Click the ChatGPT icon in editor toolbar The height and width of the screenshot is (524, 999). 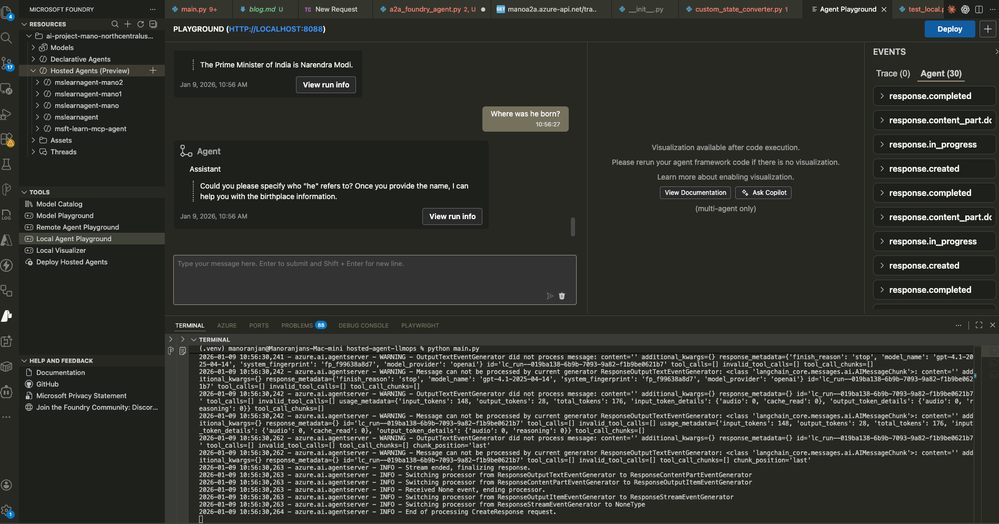tap(965, 10)
